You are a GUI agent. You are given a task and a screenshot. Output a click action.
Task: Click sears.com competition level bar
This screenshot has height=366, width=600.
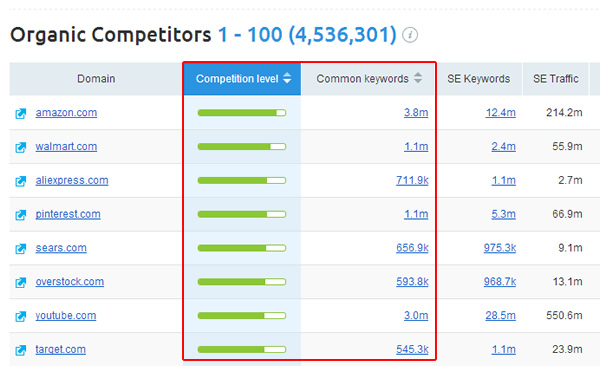(x=242, y=248)
